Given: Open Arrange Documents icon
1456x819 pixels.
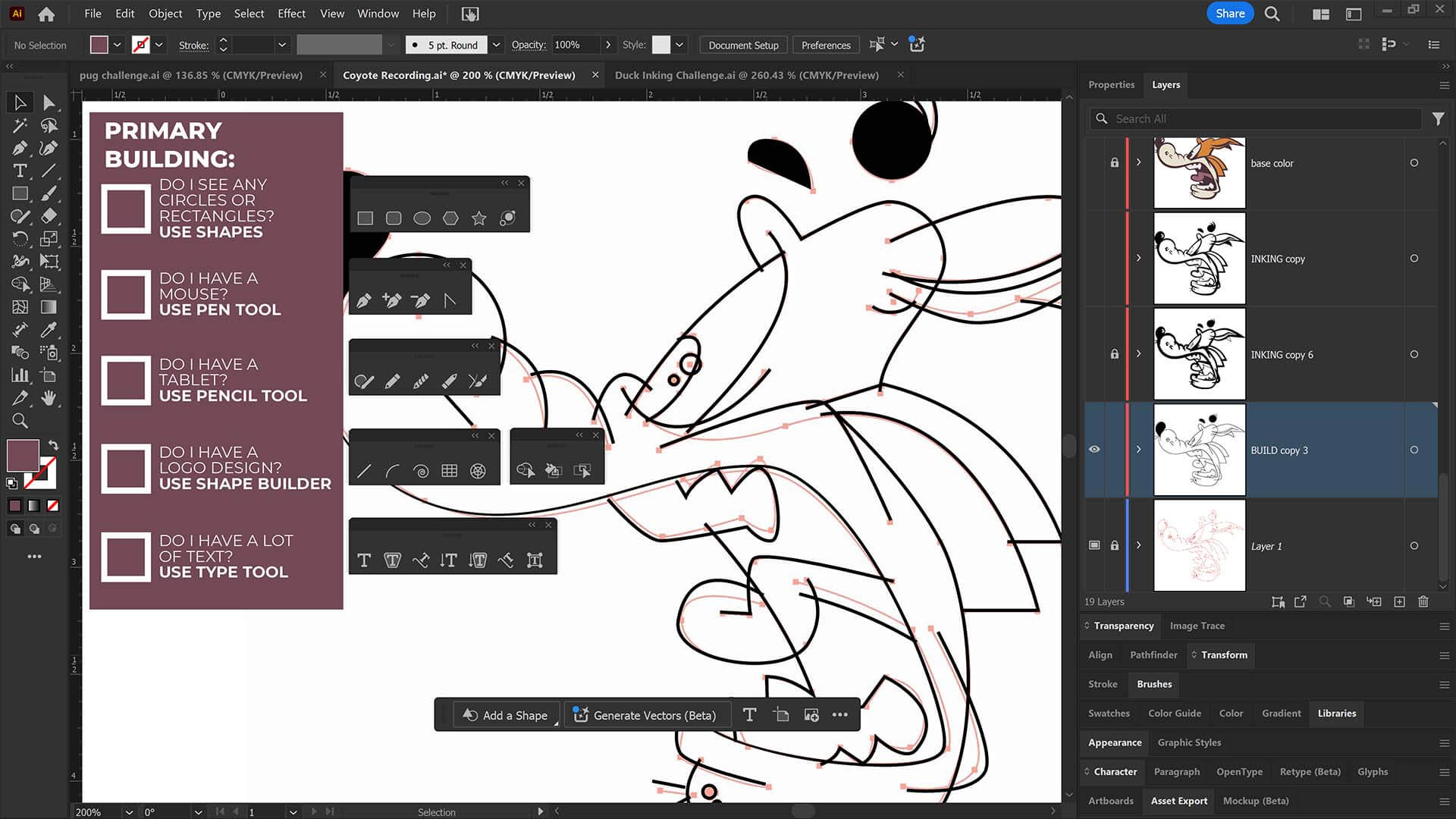Looking at the screenshot, I should 1321,14.
